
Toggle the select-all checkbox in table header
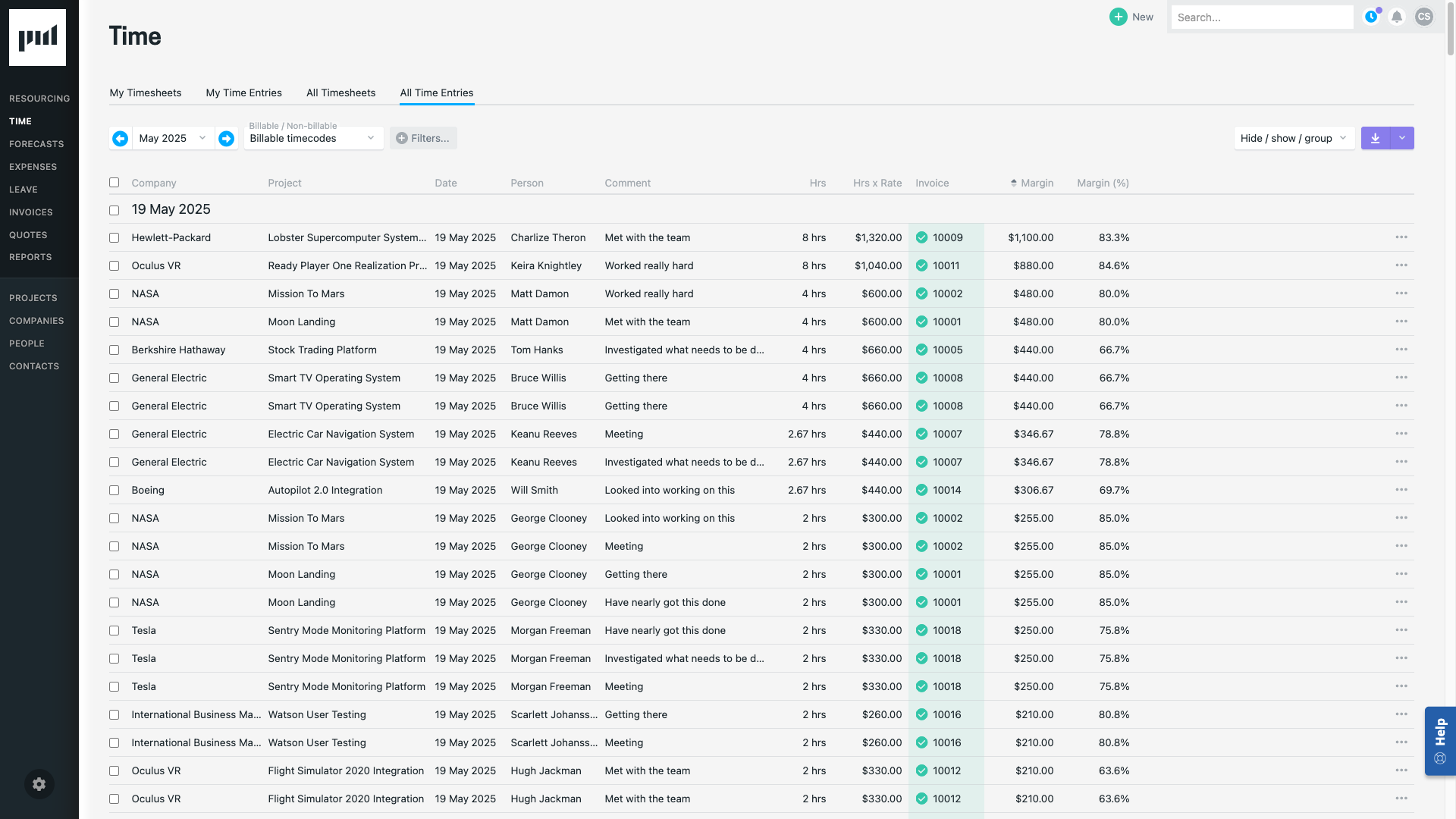[114, 182]
